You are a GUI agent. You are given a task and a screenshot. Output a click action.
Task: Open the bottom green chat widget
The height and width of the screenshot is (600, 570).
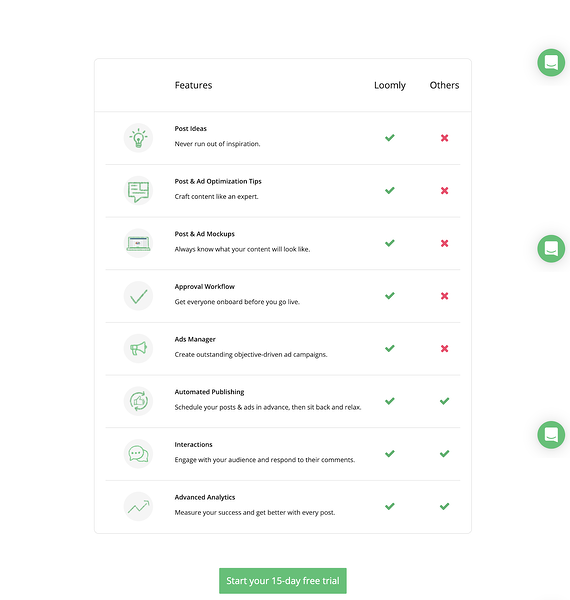click(551, 435)
